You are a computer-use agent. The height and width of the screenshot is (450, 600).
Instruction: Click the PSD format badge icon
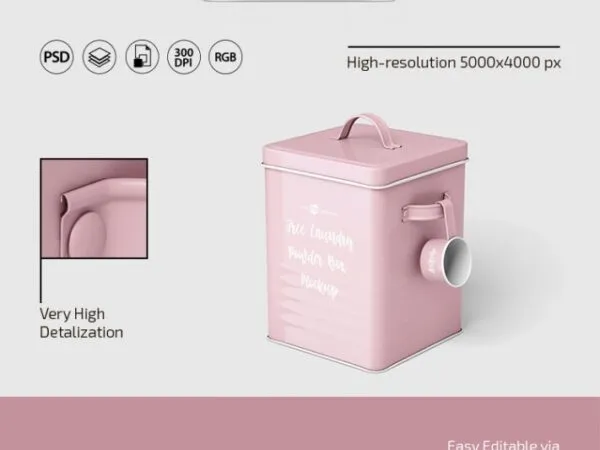click(57, 57)
